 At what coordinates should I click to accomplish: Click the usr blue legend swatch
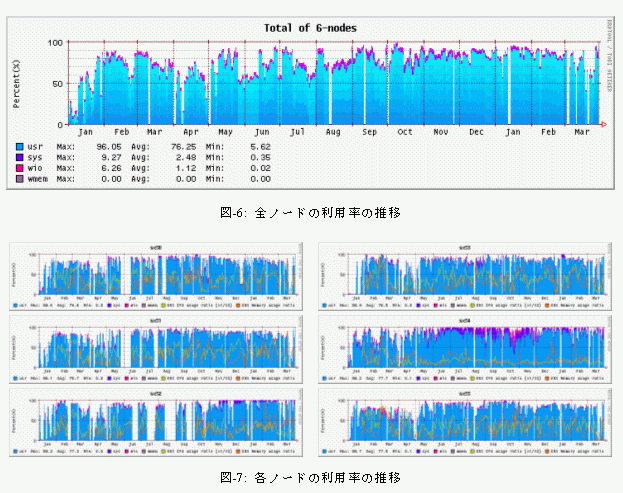(x=20, y=146)
